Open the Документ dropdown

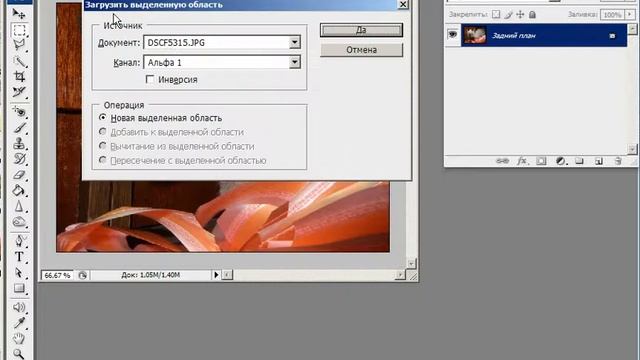(295, 42)
